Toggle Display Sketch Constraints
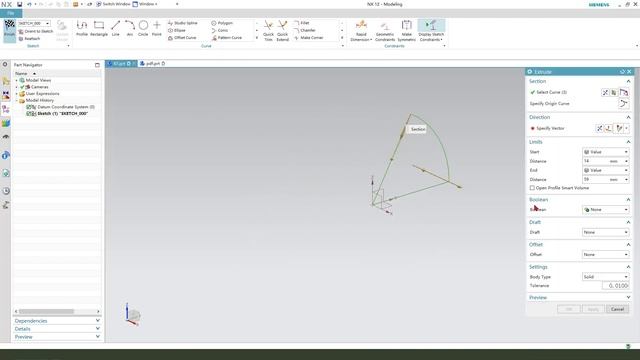The width and height of the screenshot is (640, 360). 431,31
